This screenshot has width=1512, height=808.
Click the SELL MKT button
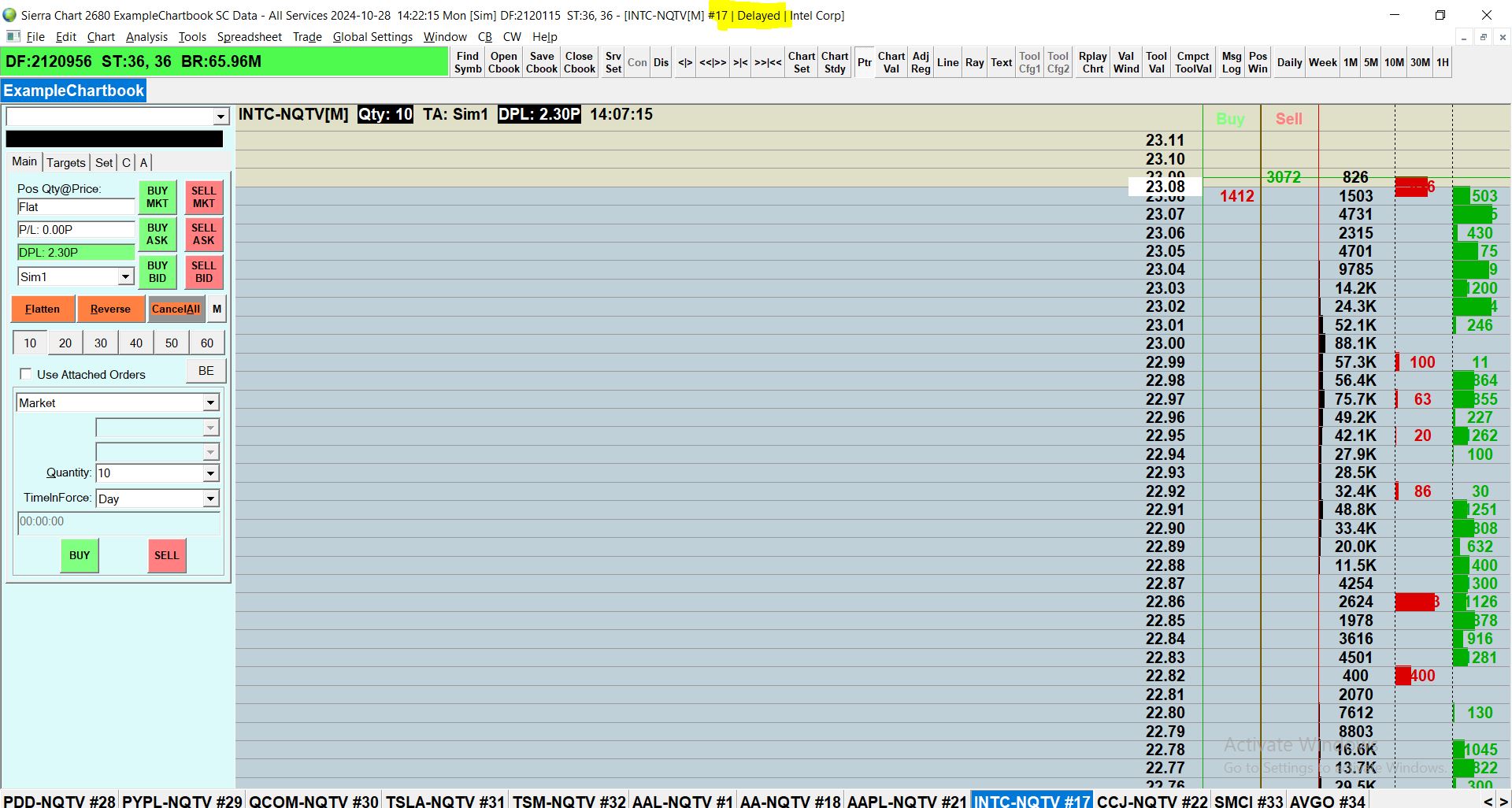pos(203,197)
